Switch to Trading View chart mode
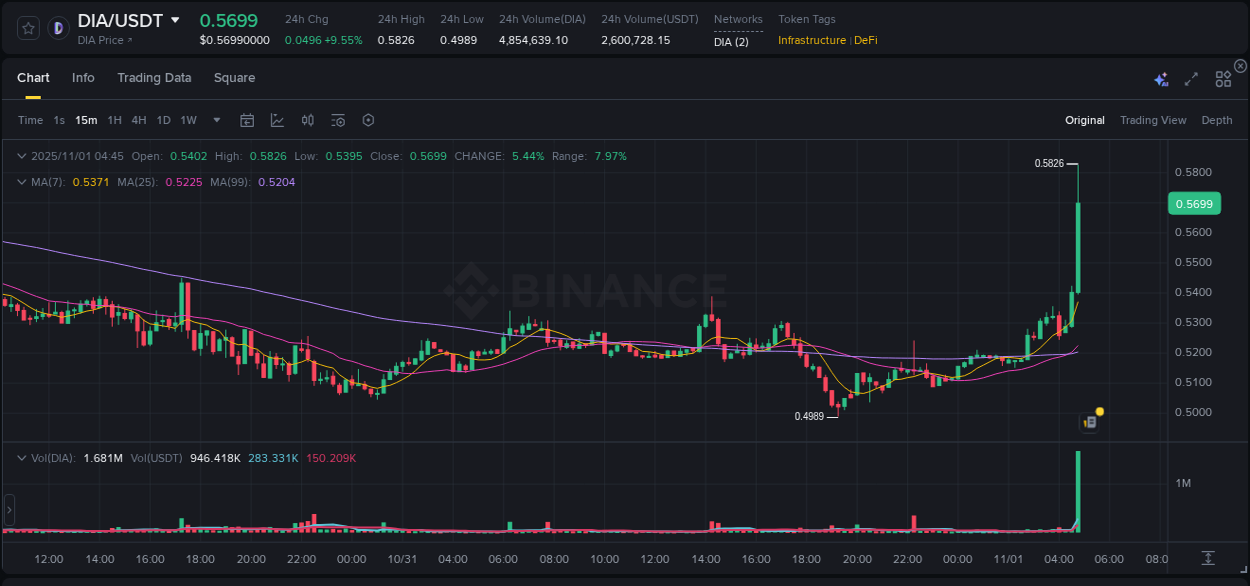Viewport: 1250px width, 586px height. pyautogui.click(x=1153, y=120)
